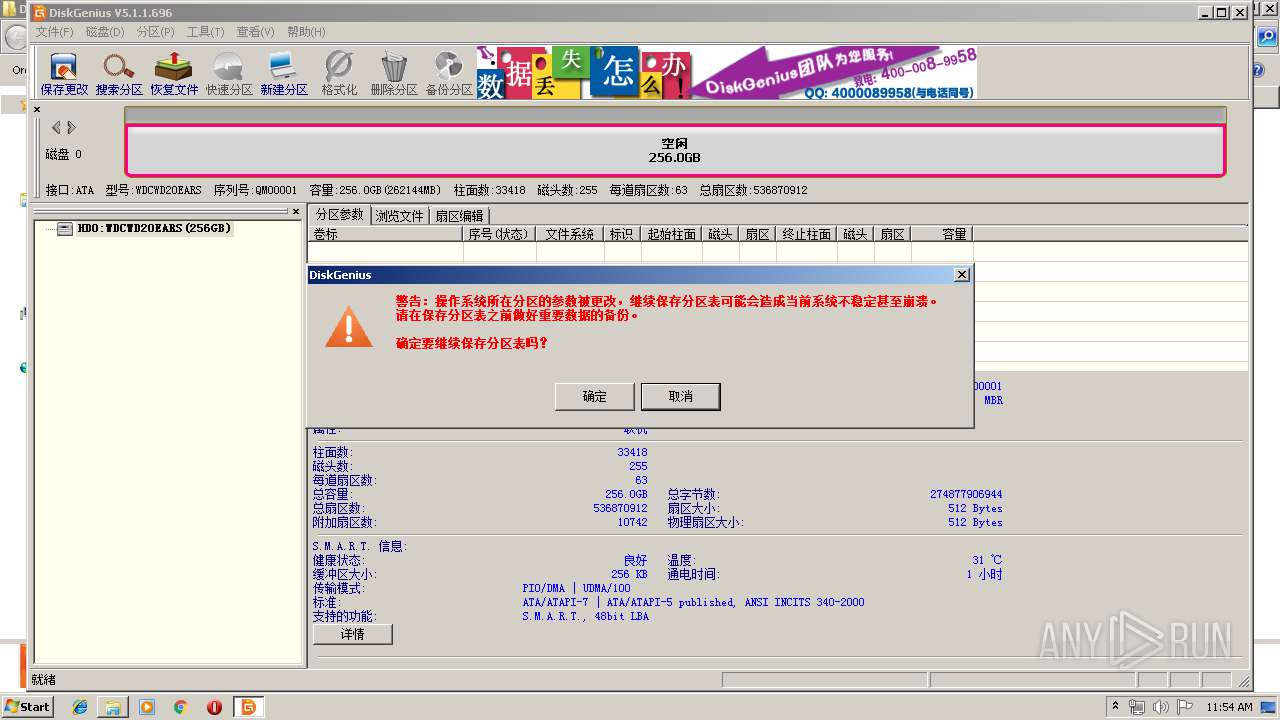Click the 总扇区数:536870912 info text
Viewport: 1280px width, 720px height.
click(753, 190)
